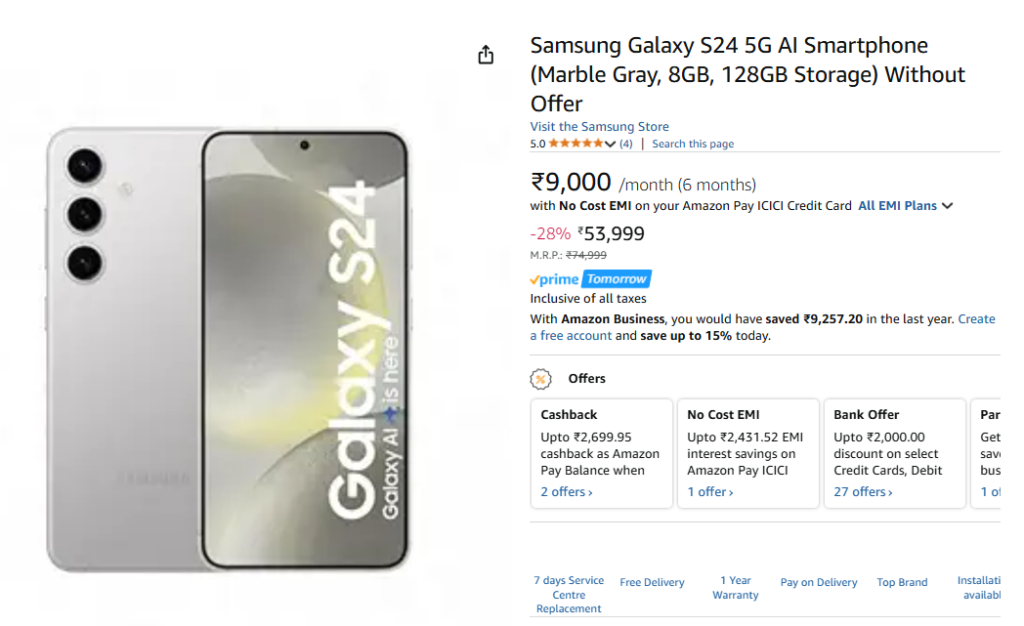Image resolution: width=1024 pixels, height=626 pixels.
Task: Click the Pay on Delivery feature
Action: [819, 582]
